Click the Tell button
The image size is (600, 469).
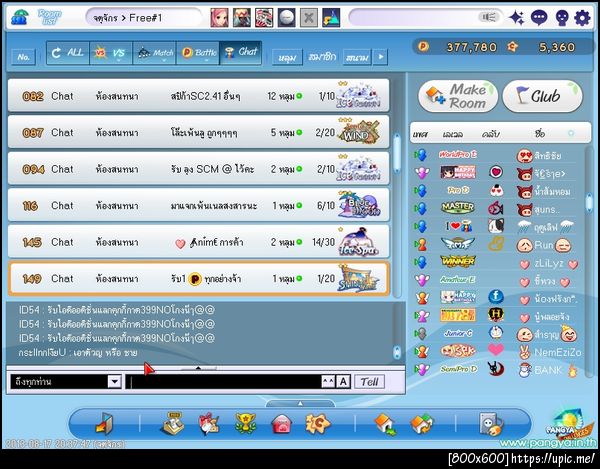click(x=369, y=381)
